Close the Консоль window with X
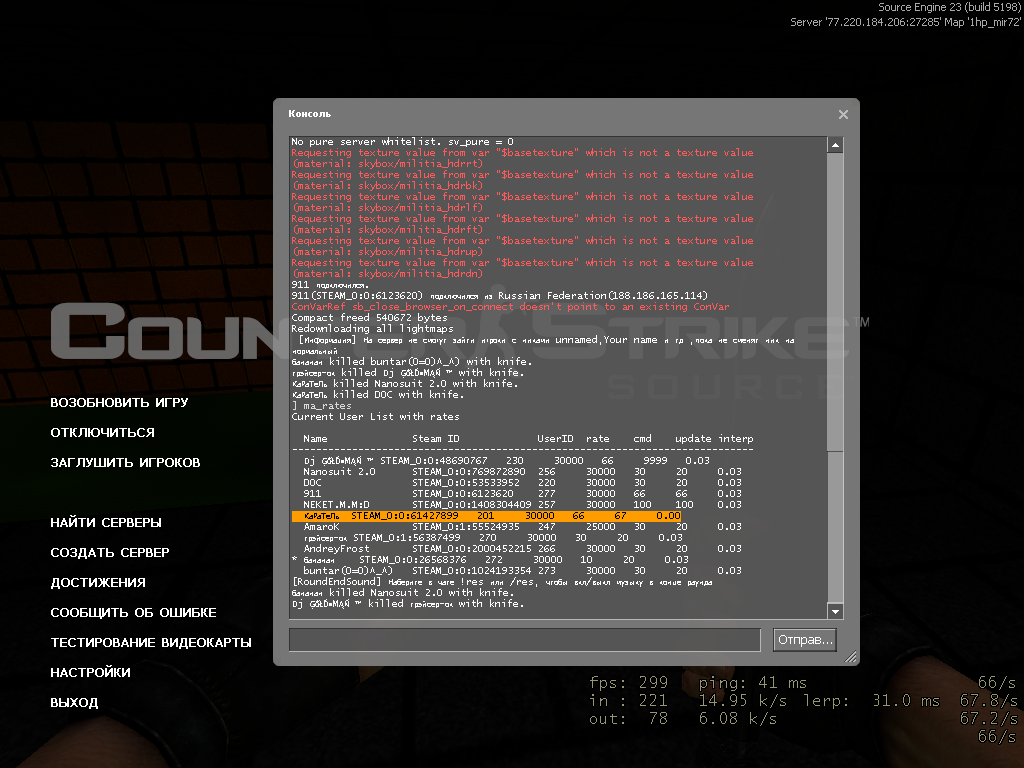This screenshot has width=1024, height=768. [843, 114]
